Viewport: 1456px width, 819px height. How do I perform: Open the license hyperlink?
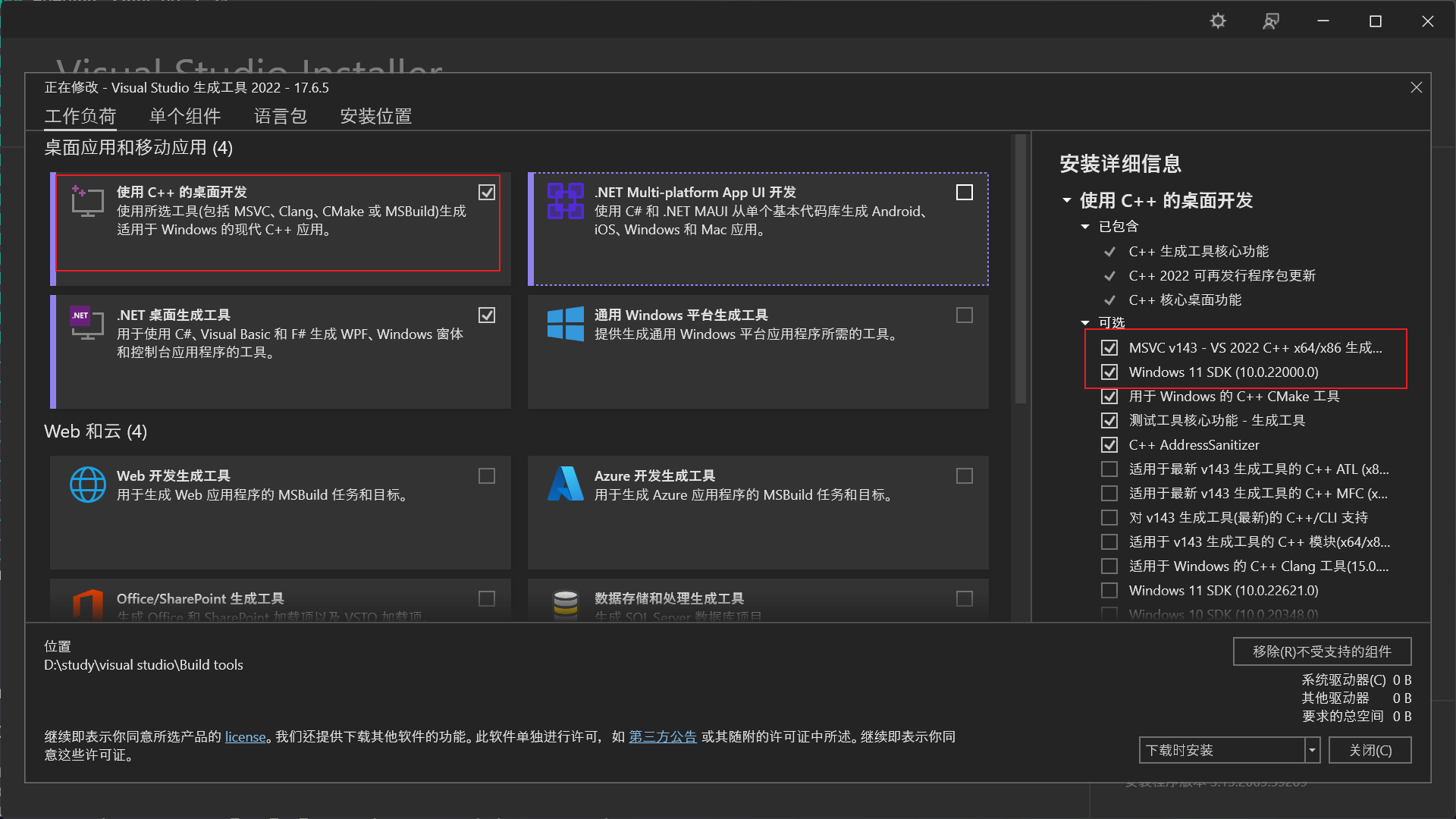coord(245,737)
